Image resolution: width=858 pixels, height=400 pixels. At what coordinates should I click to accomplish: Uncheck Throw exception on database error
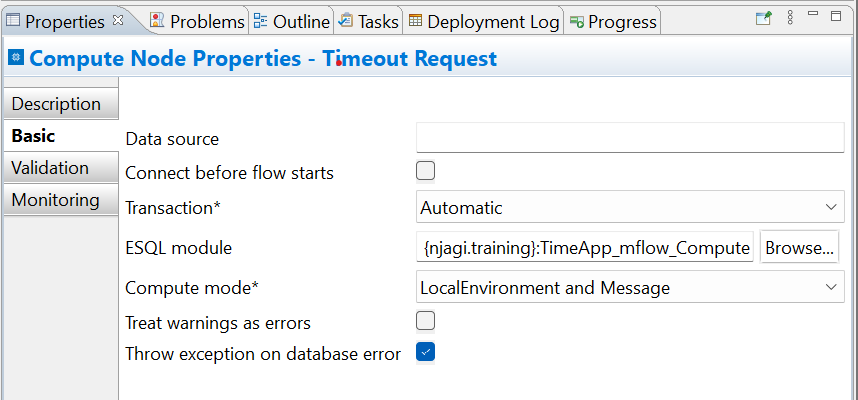pyautogui.click(x=425, y=352)
